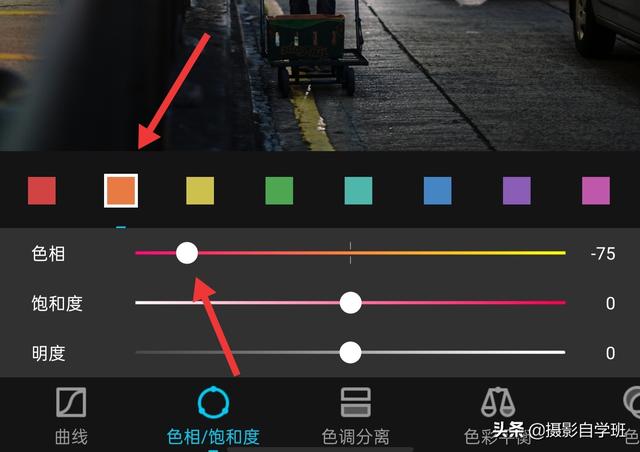
Task: Click the 色相 hue slider handle
Action: [187, 253]
